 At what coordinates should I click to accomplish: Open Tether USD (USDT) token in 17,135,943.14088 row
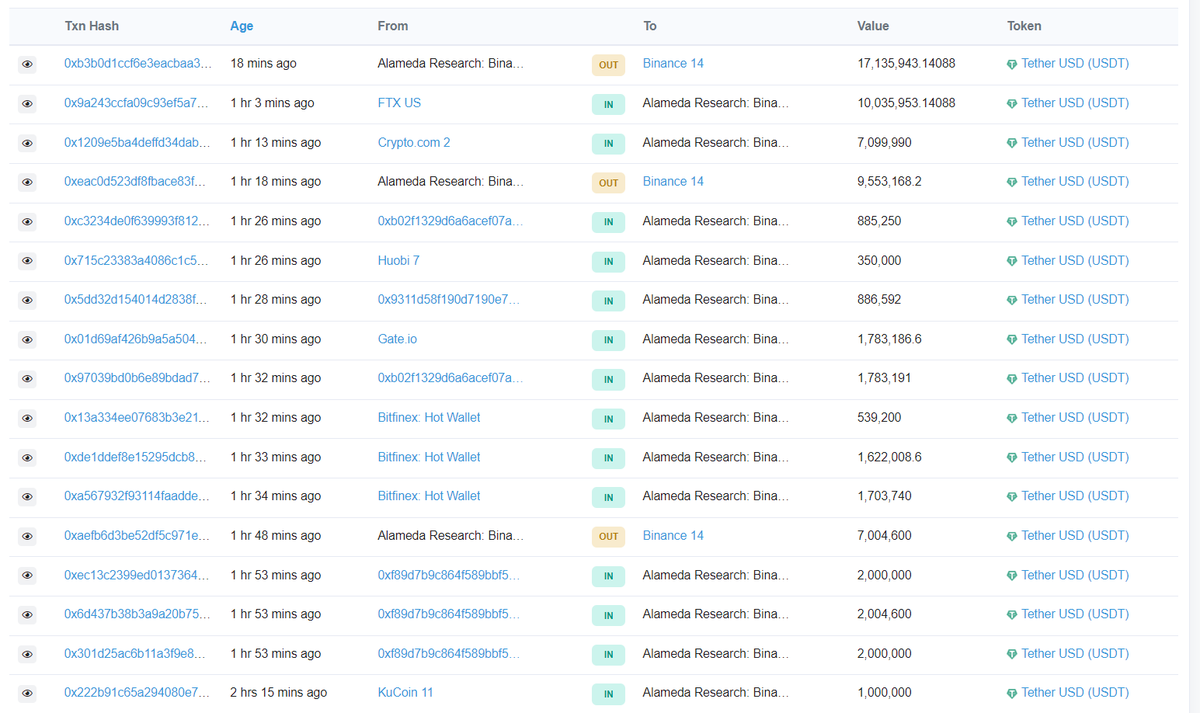pyautogui.click(x=1075, y=63)
